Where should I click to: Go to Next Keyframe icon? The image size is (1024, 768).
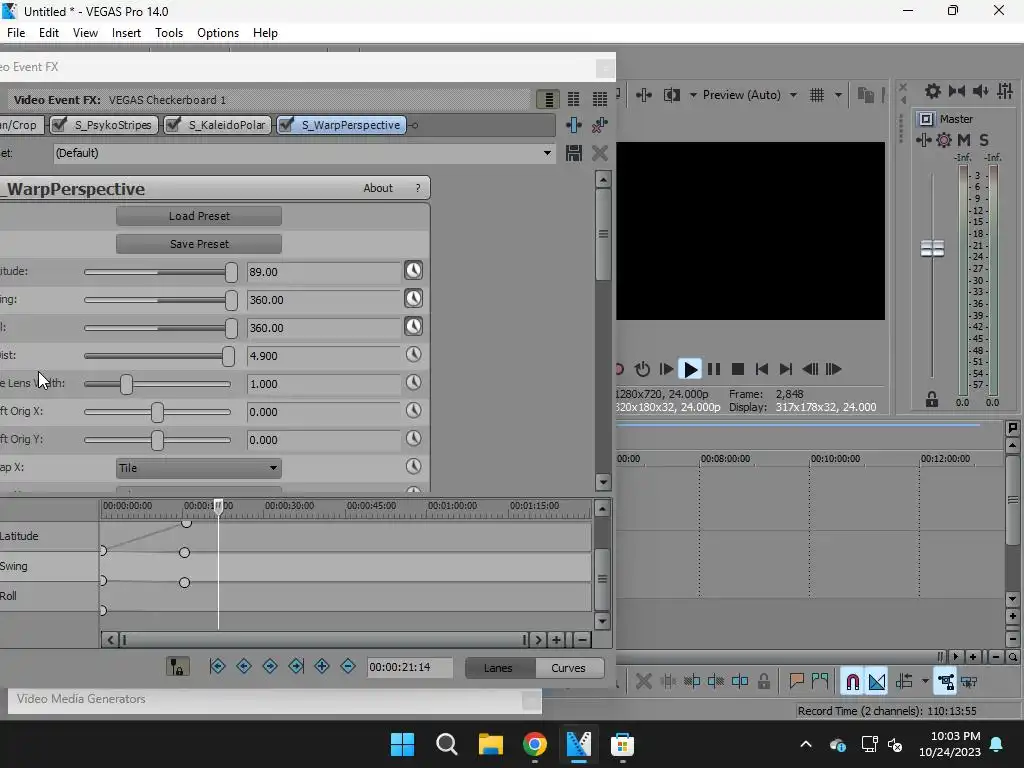[270, 666]
